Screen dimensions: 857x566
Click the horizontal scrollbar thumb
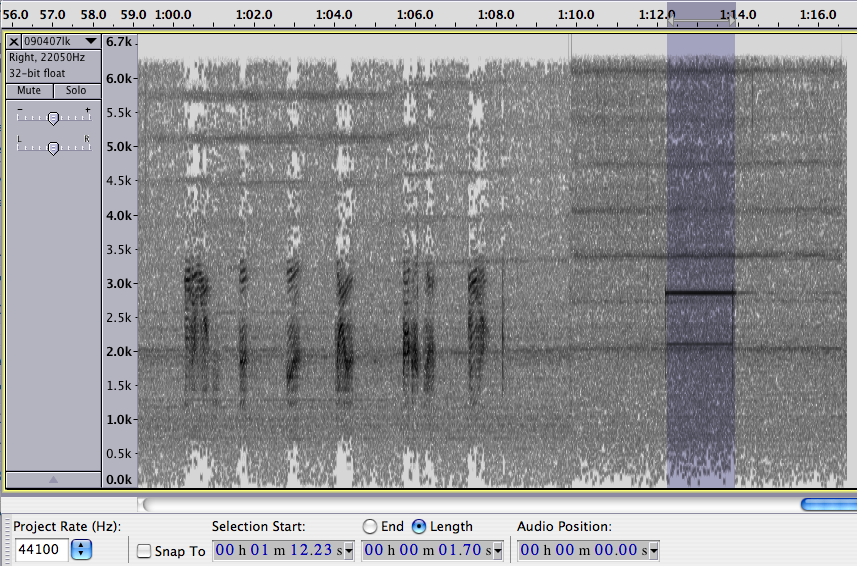pyautogui.click(x=828, y=504)
